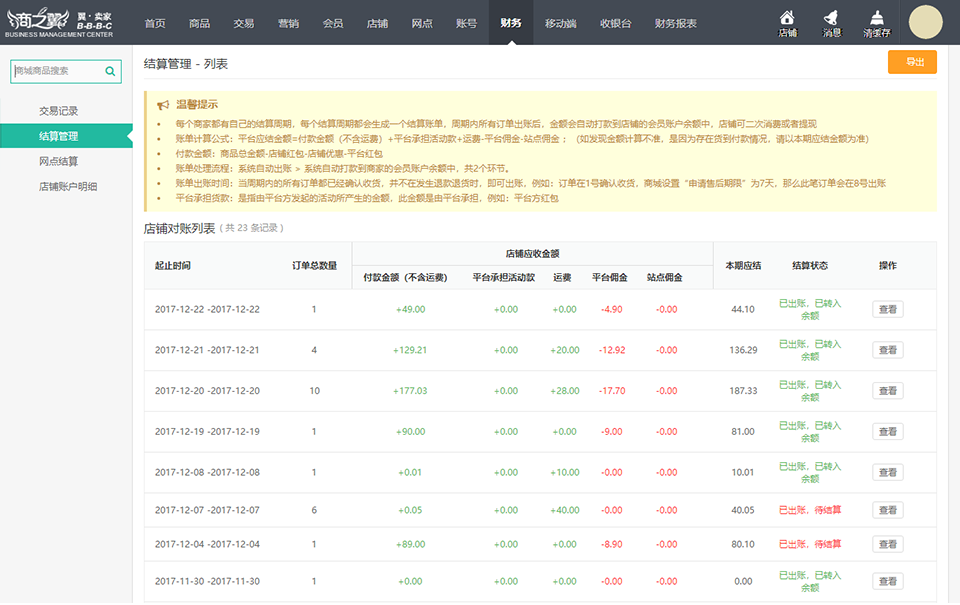960x605 pixels.
Task: Click the orange 导出 export button
Action: pos(912,62)
